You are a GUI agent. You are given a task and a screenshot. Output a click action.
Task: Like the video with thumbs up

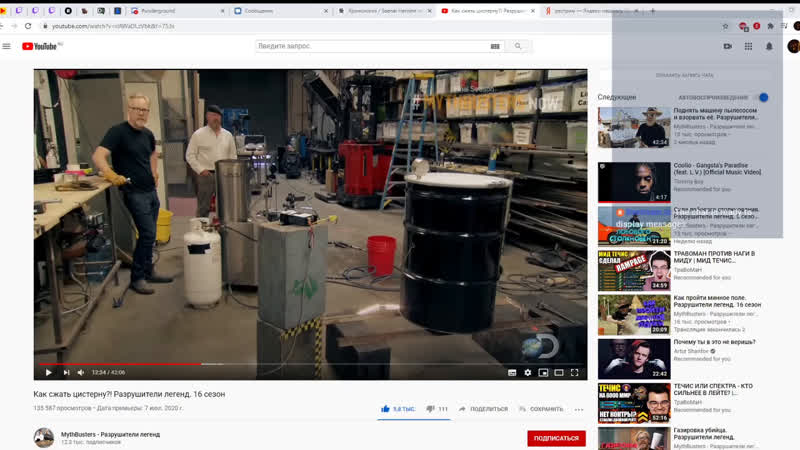(386, 409)
